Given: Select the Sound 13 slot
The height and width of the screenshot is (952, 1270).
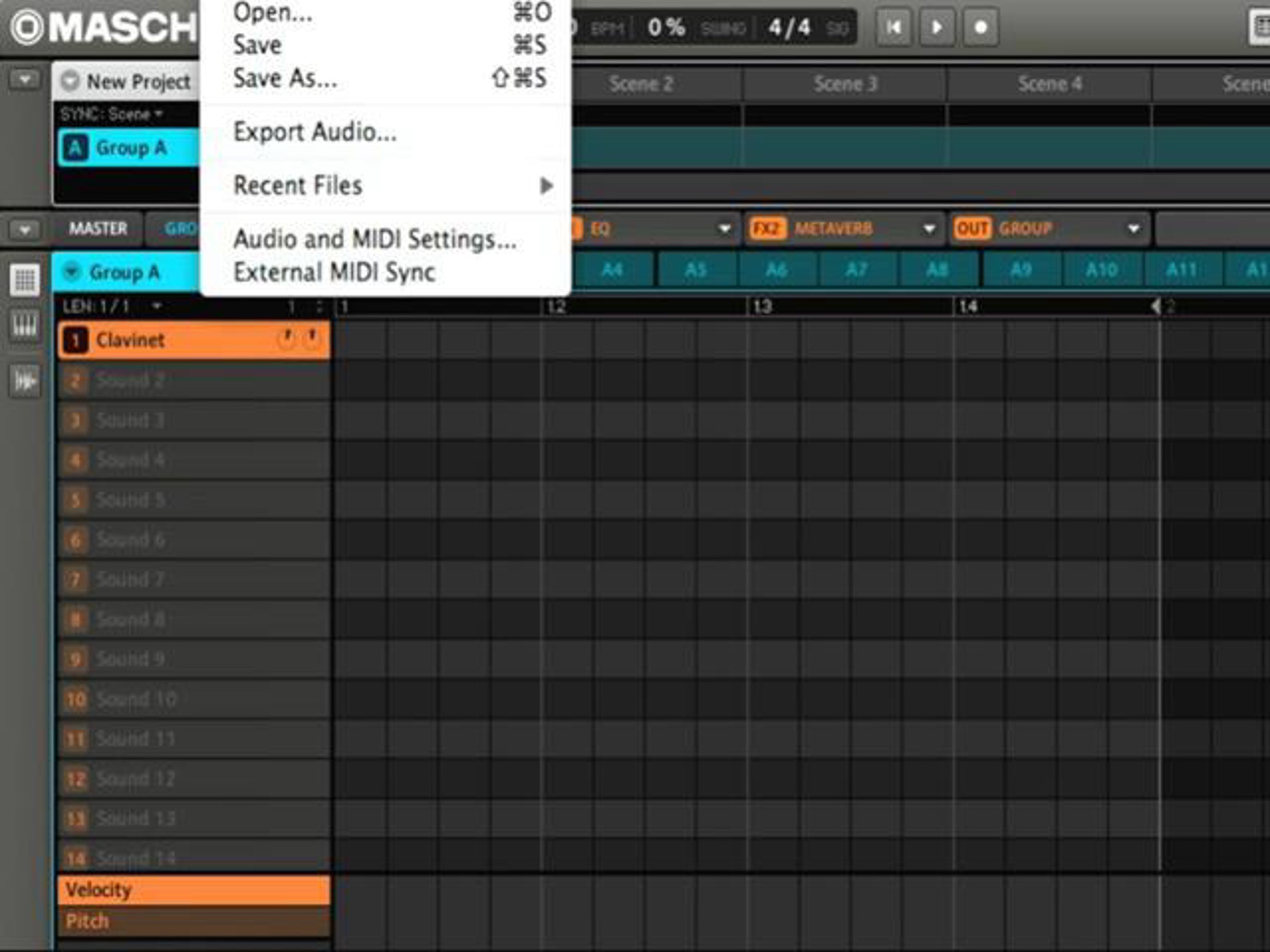Looking at the screenshot, I should 194,818.
